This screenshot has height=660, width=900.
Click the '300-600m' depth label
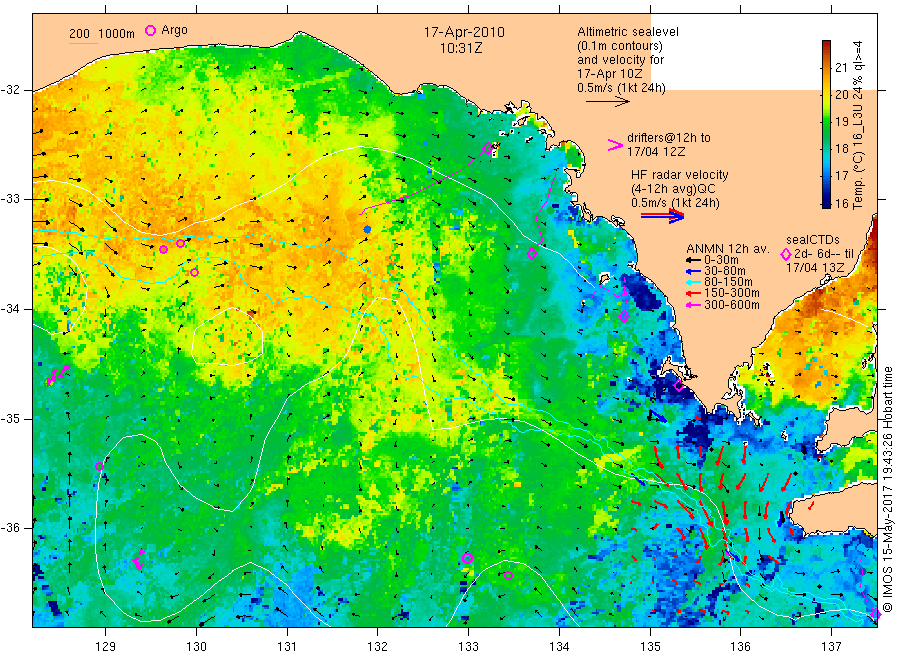[x=732, y=305]
